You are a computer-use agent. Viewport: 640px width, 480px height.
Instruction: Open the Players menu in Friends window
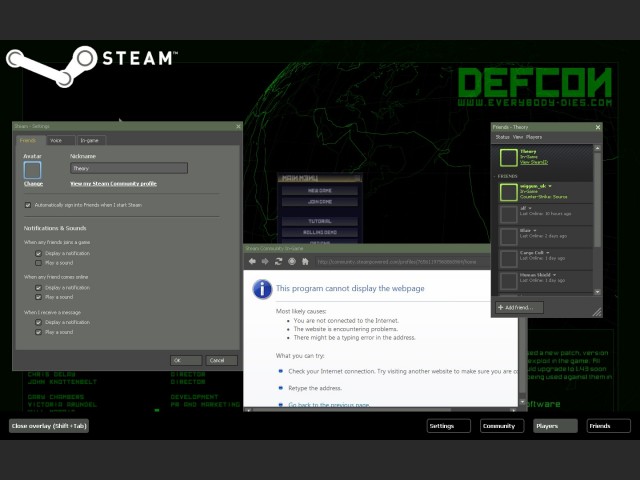[534, 137]
